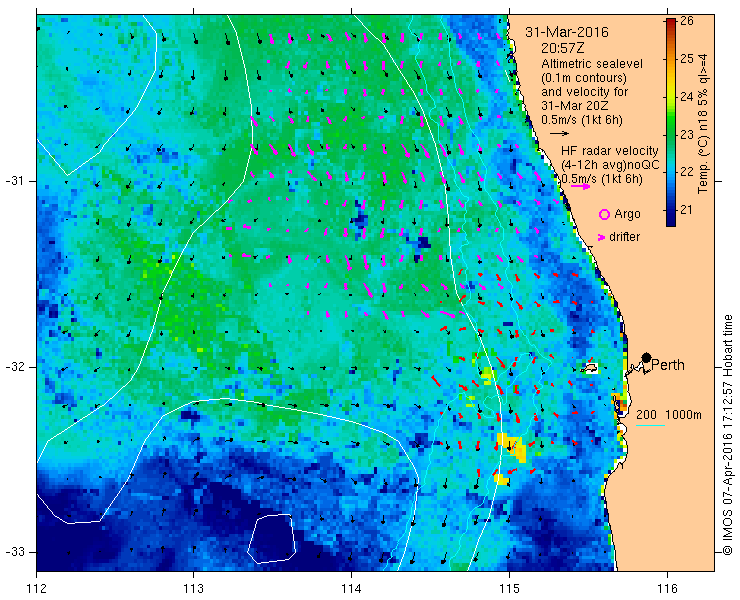Screen dimensions: 740x600
Task: Click the small closed white contour near 113.5, -33
Action: click(272, 539)
